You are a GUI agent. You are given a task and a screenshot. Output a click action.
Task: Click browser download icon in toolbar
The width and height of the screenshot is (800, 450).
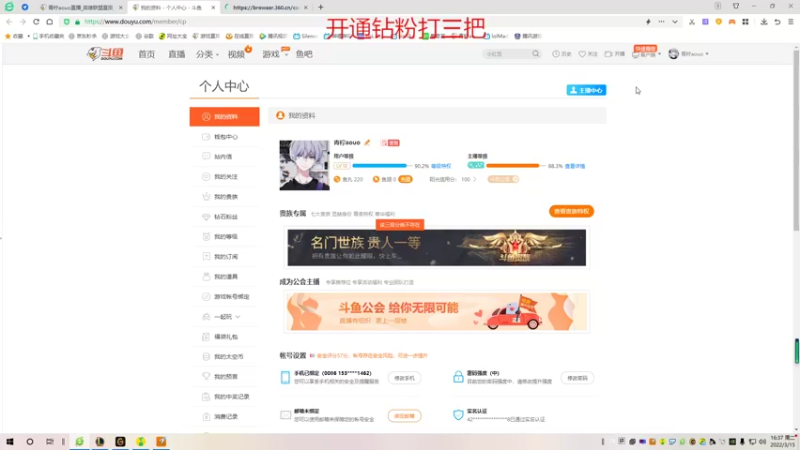click(x=764, y=22)
